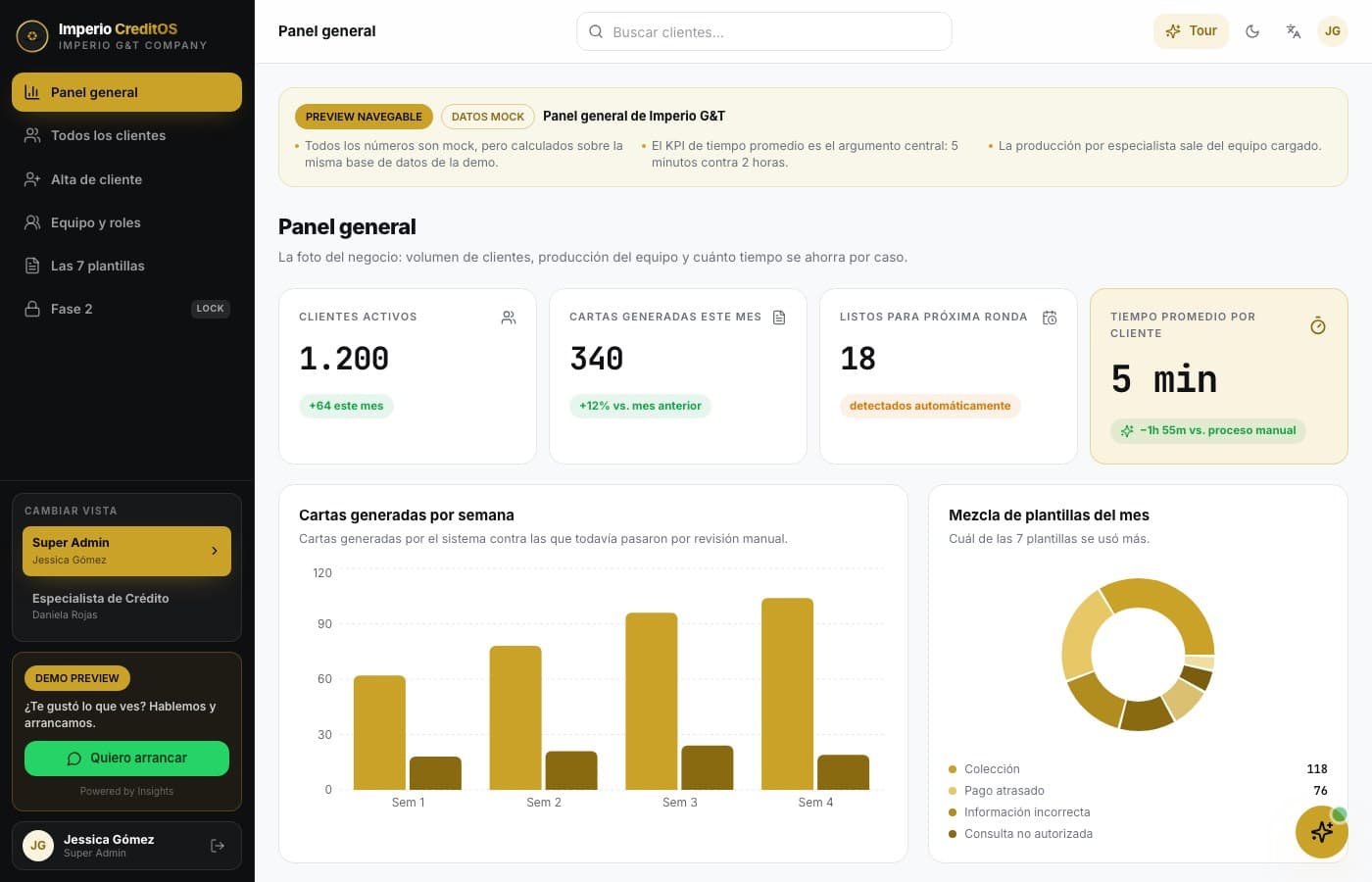The height and width of the screenshot is (882, 1372).
Task: Click the DATOS MOCK badge
Action: pos(488,117)
